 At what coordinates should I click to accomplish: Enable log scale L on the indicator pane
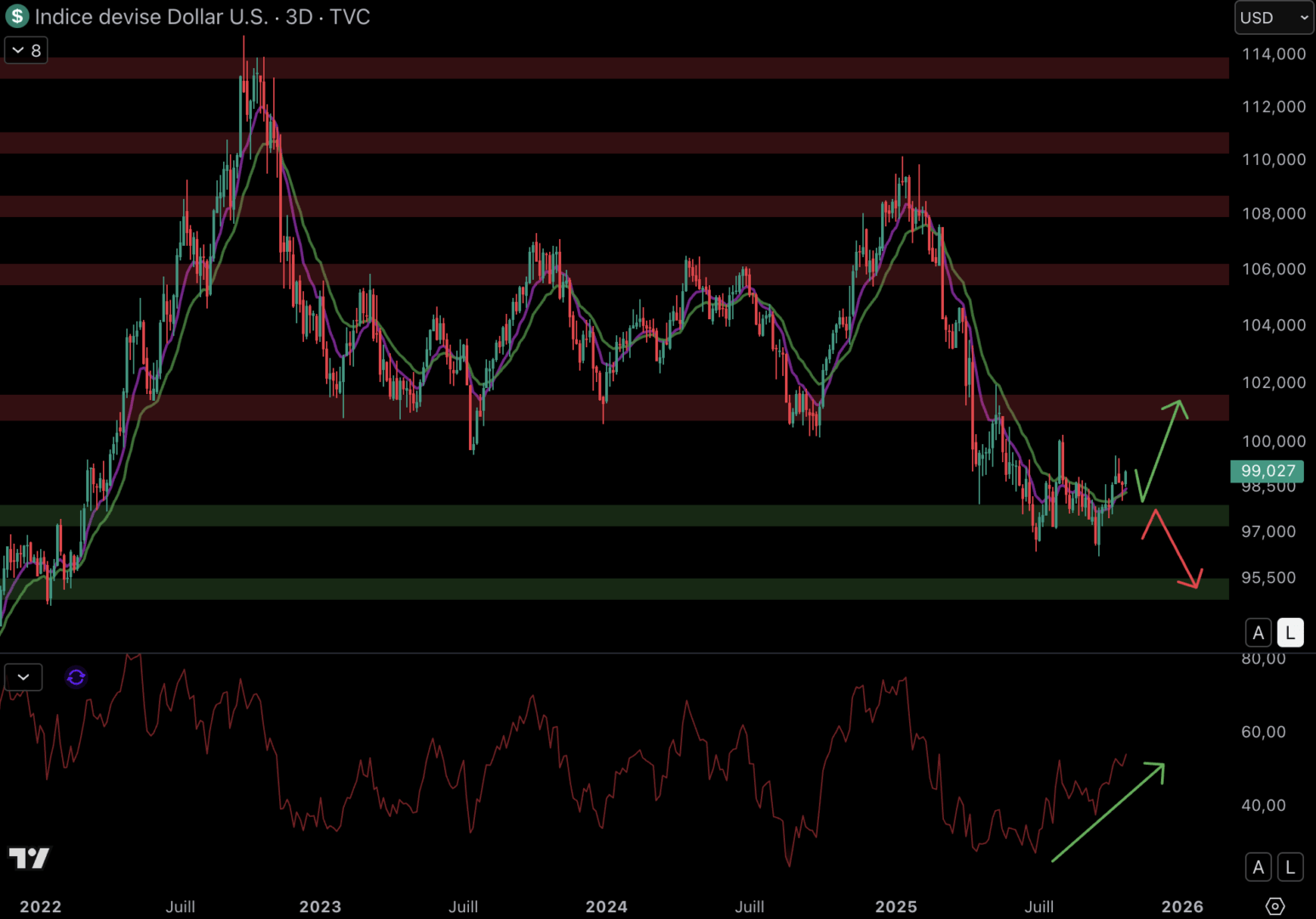point(1290,867)
